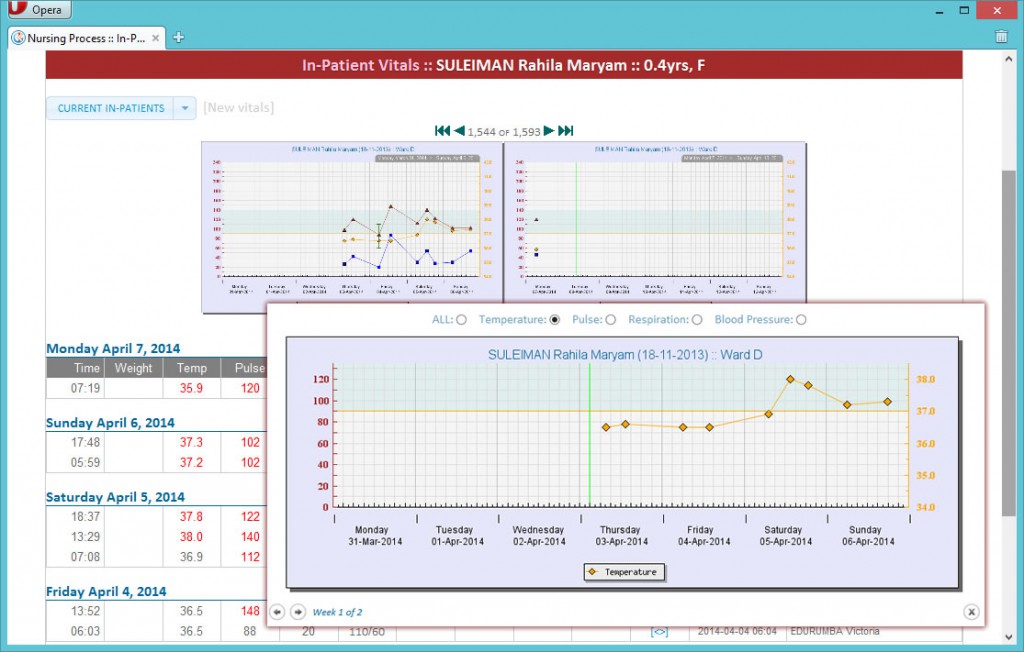Viewport: 1024px width, 652px height.
Task: Click the New vitals link
Action: click(x=239, y=107)
